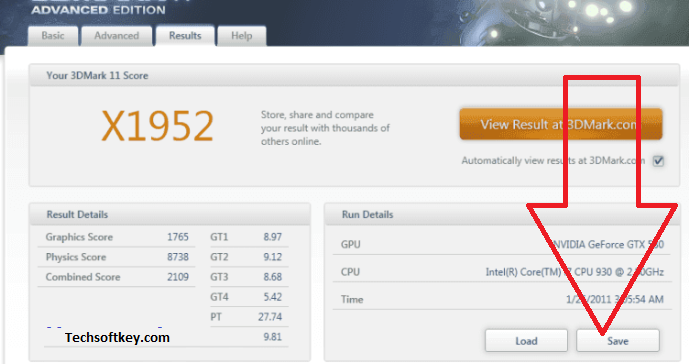The image size is (689, 364).
Task: Click the GT1 result 8.97
Action: click(272, 237)
